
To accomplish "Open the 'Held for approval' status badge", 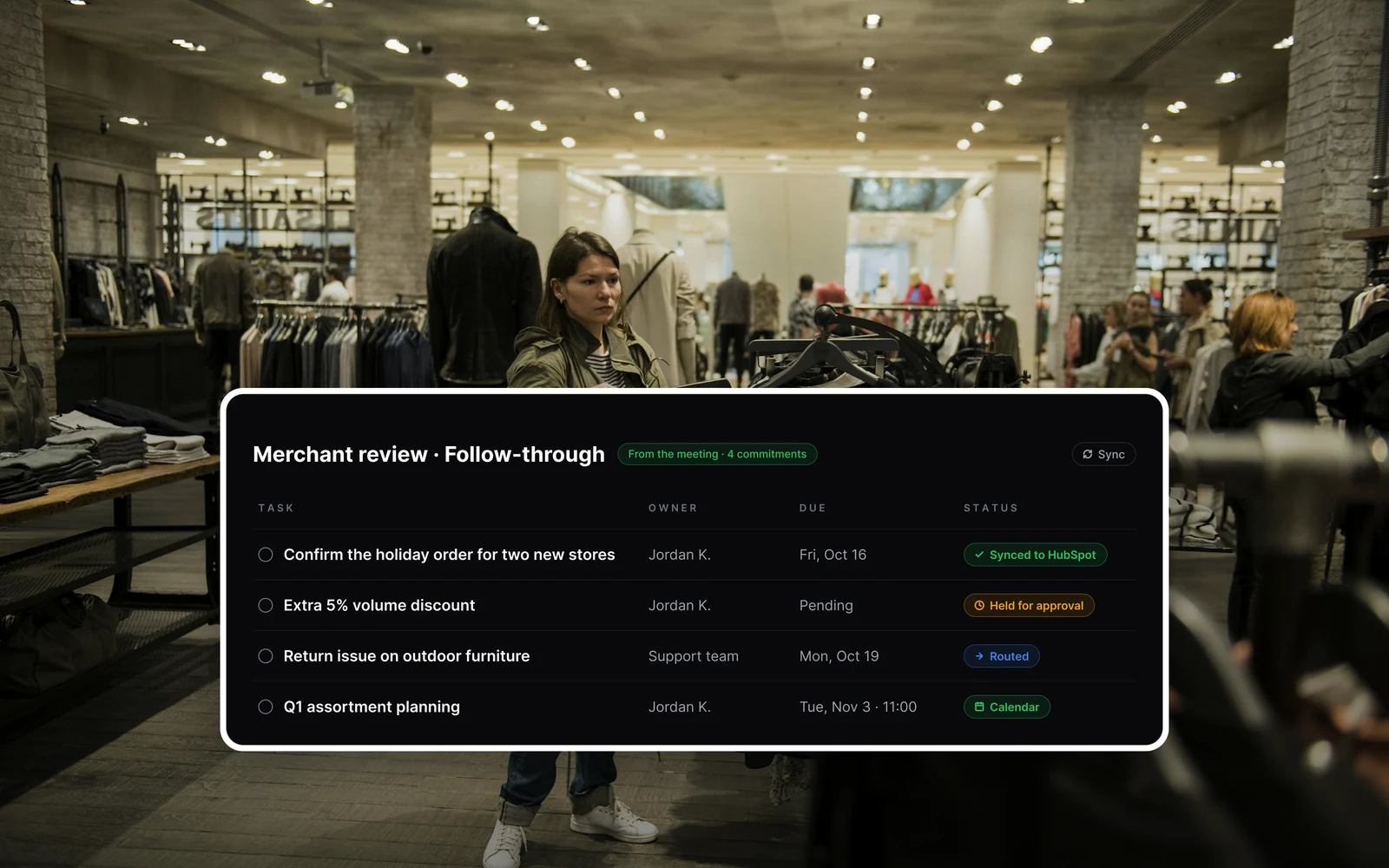I will [1029, 605].
